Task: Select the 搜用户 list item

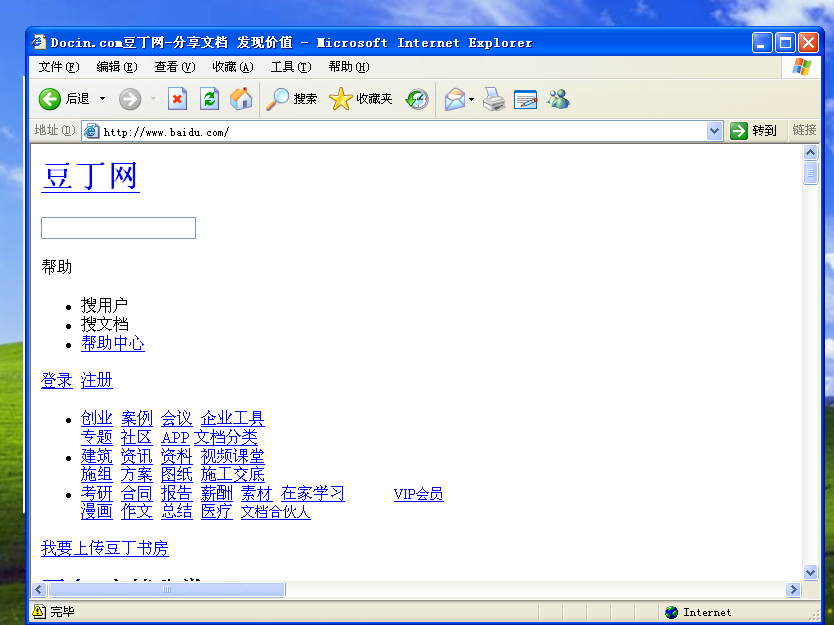Action: 104,305
